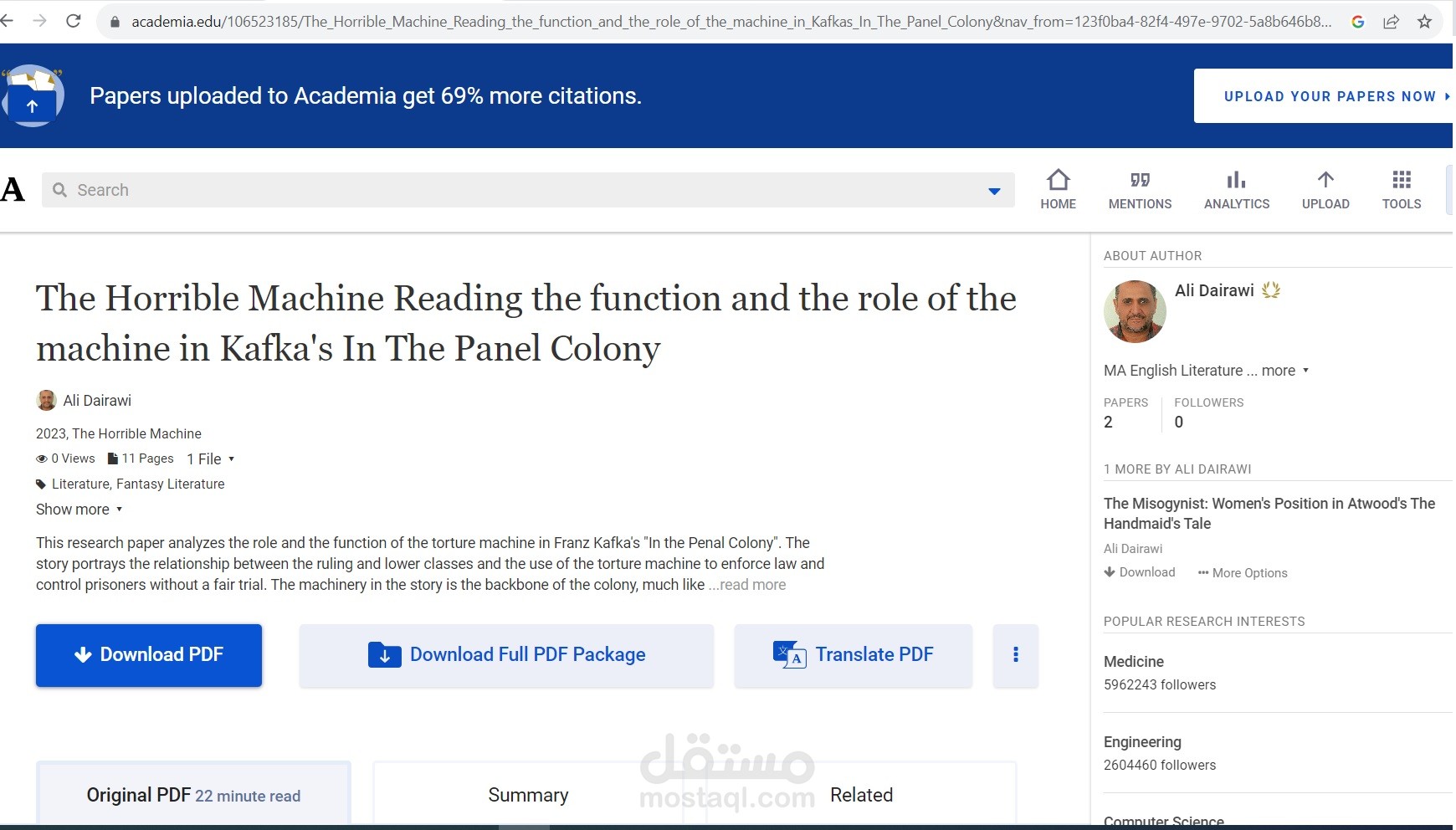
Task: Click the 5962243 followers text
Action: tap(1160, 684)
